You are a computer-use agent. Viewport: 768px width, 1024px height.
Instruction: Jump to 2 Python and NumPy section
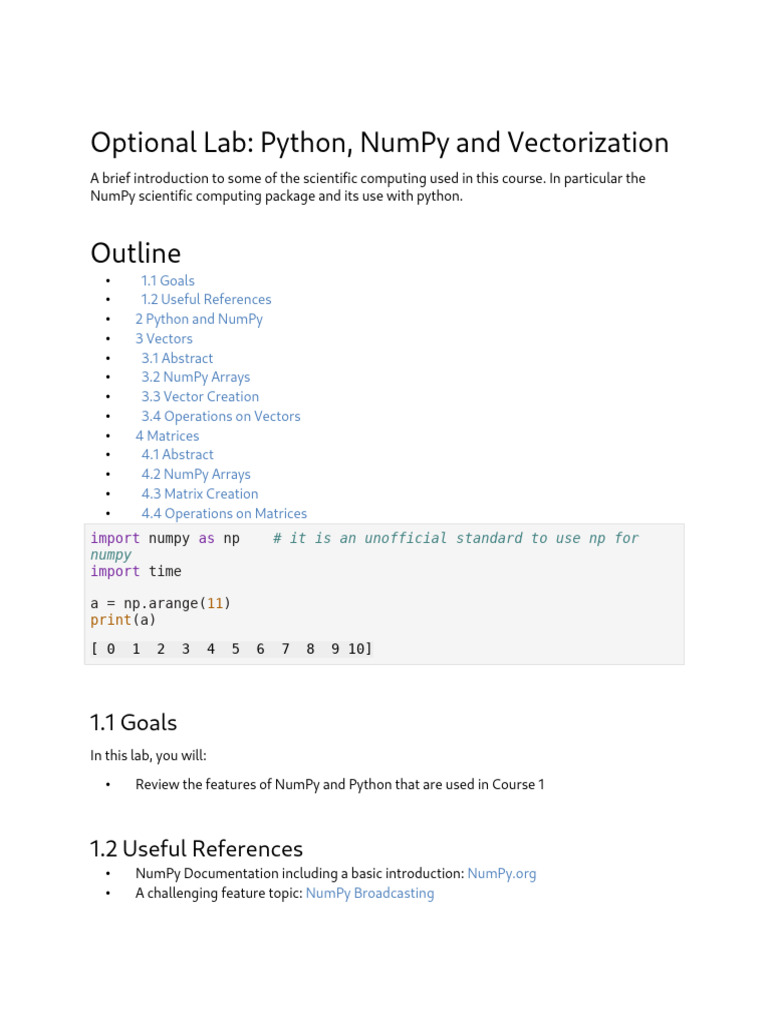click(199, 319)
